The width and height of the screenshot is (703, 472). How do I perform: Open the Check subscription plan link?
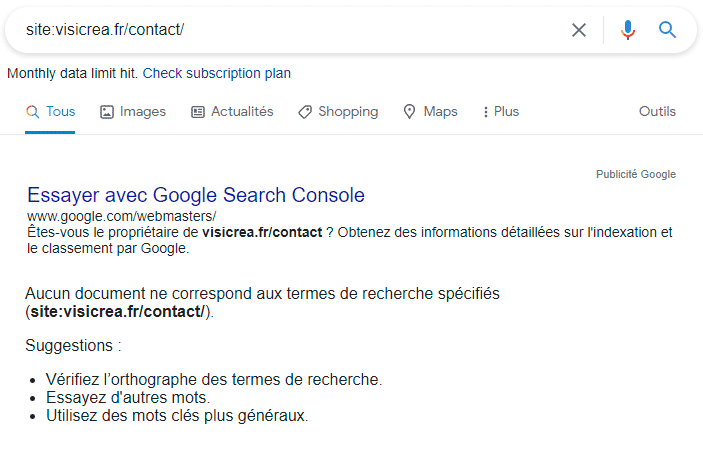pyautogui.click(x=217, y=73)
